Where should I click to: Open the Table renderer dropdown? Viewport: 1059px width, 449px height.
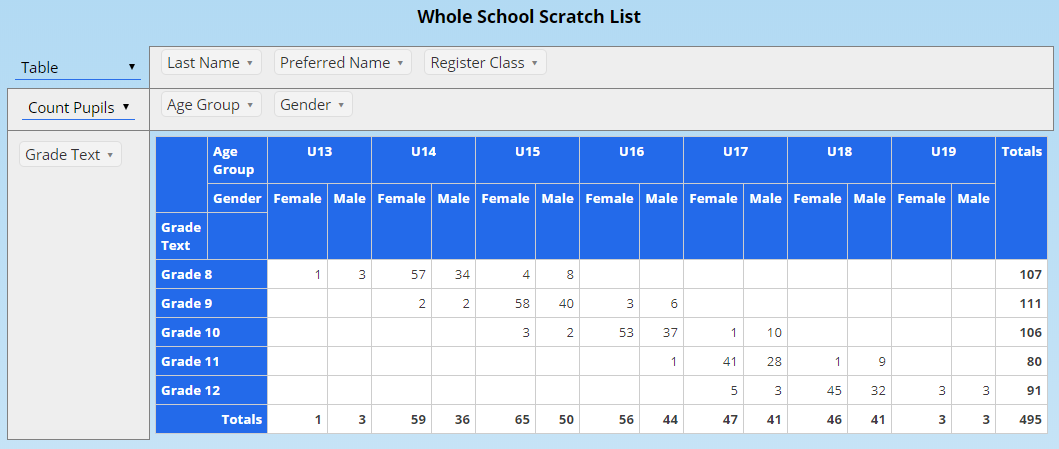pos(77,68)
